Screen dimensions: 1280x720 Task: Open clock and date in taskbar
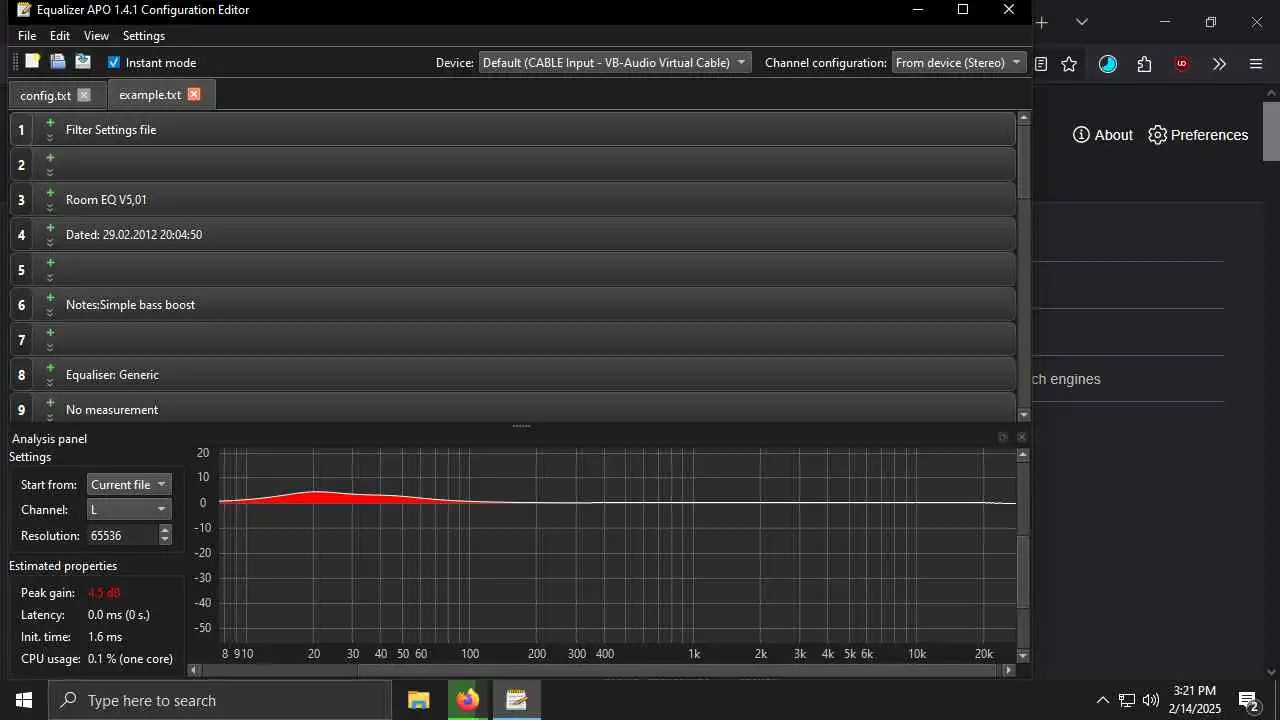tap(1196, 700)
